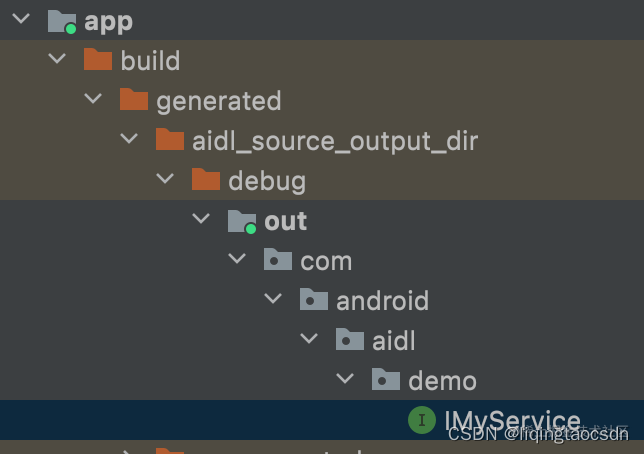644x454 pixels.
Task: Collapse the app module node
Action: 21,18
